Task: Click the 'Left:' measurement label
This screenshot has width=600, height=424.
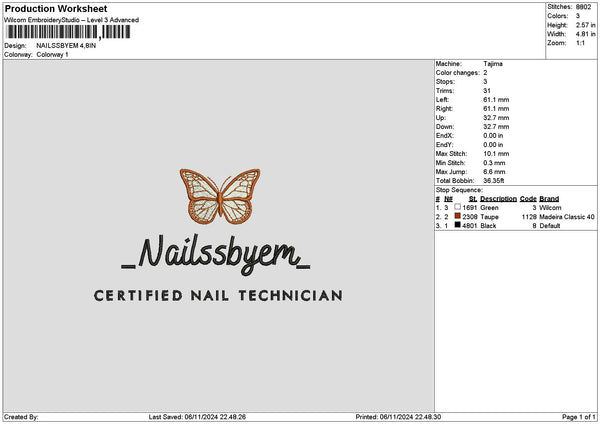Action: pos(442,99)
